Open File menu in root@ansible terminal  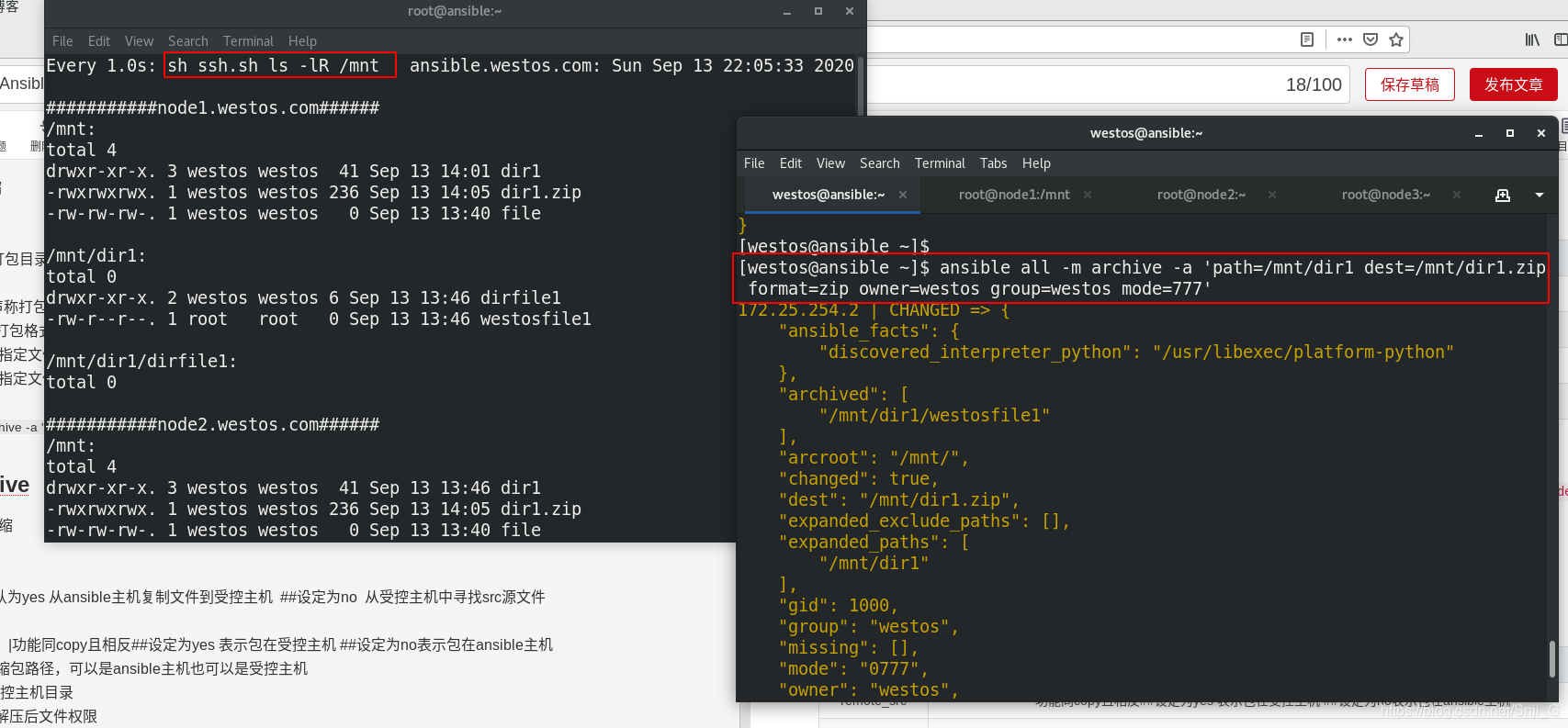tap(62, 41)
